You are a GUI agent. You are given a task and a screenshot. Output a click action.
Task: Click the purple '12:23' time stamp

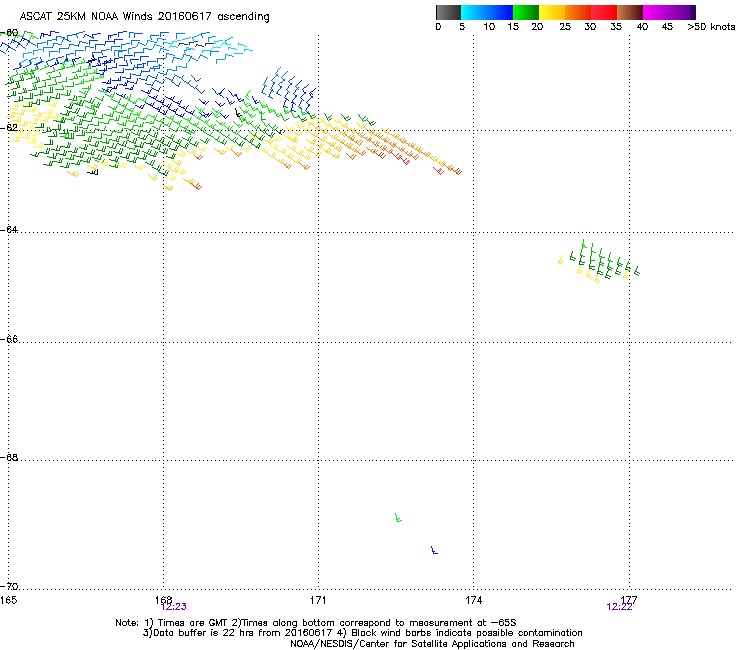coord(174,607)
